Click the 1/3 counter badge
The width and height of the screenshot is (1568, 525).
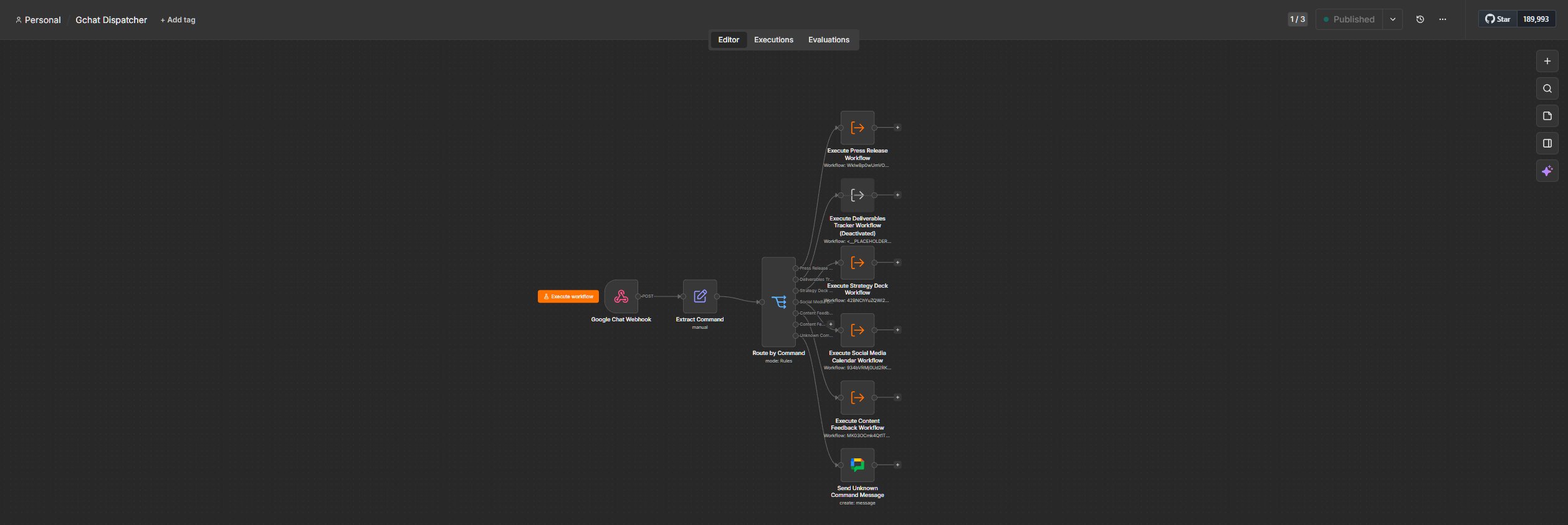pyautogui.click(x=1298, y=19)
